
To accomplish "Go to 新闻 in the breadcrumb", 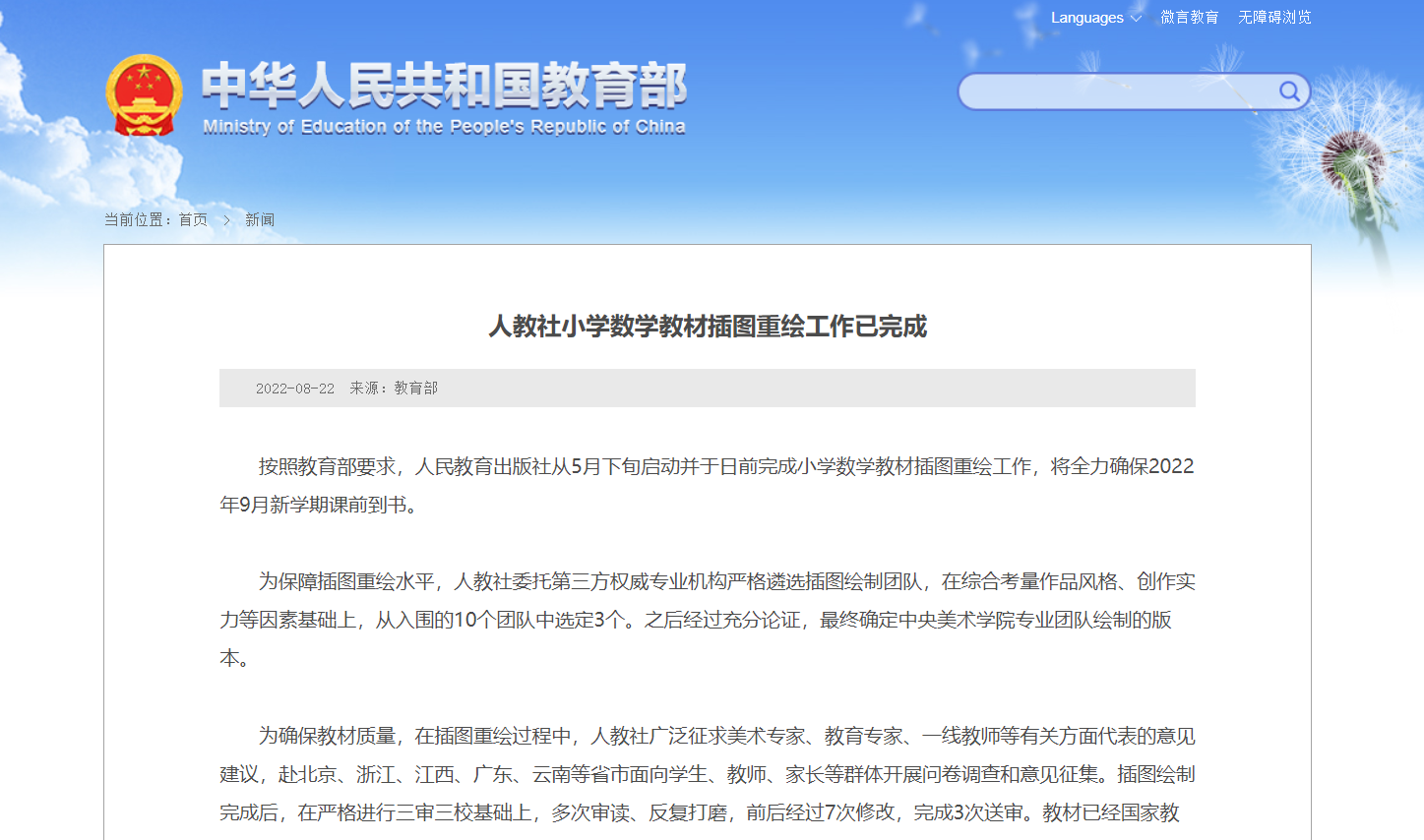I will pos(260,219).
